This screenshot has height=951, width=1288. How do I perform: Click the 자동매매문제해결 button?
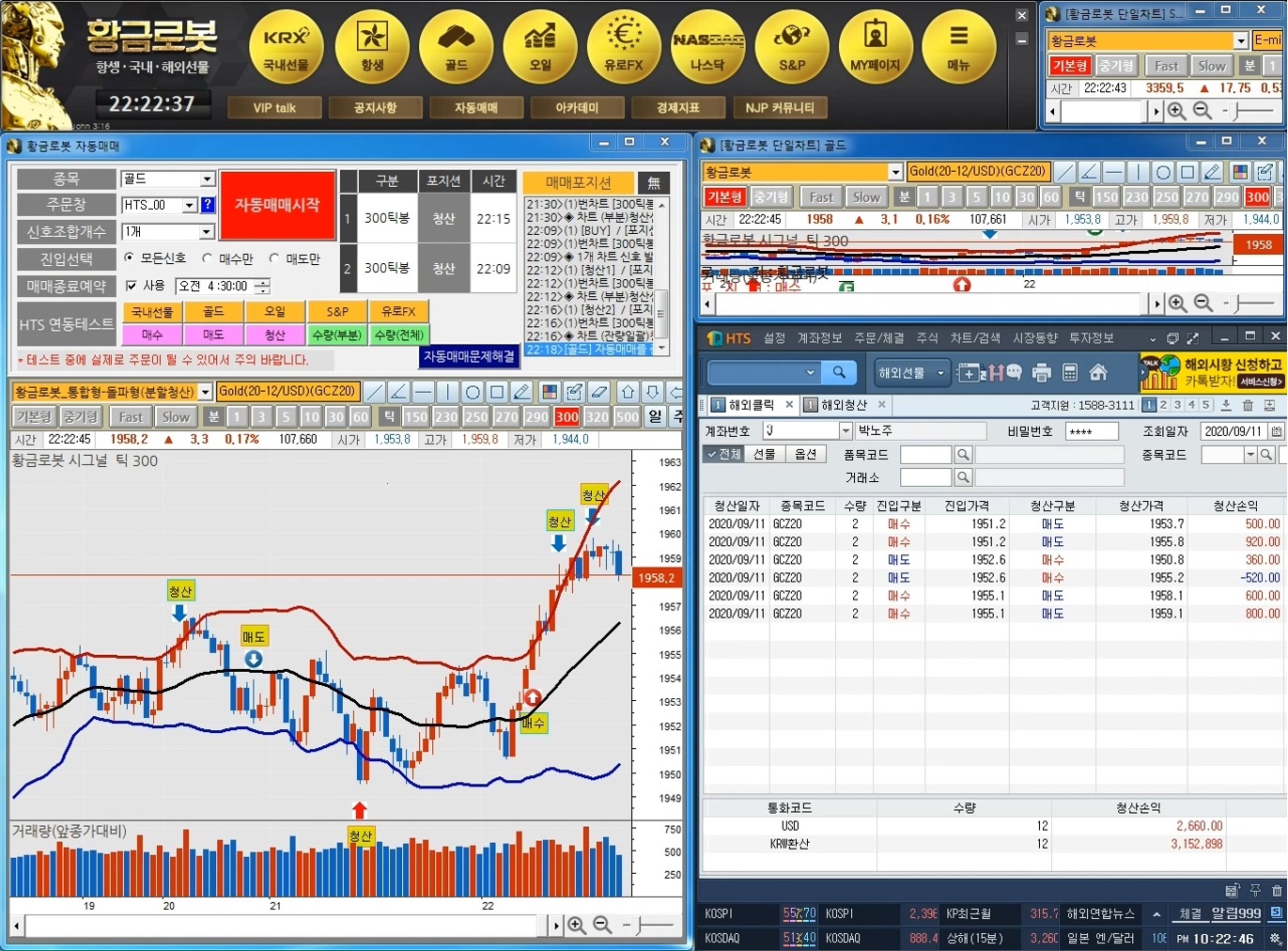[x=469, y=356]
